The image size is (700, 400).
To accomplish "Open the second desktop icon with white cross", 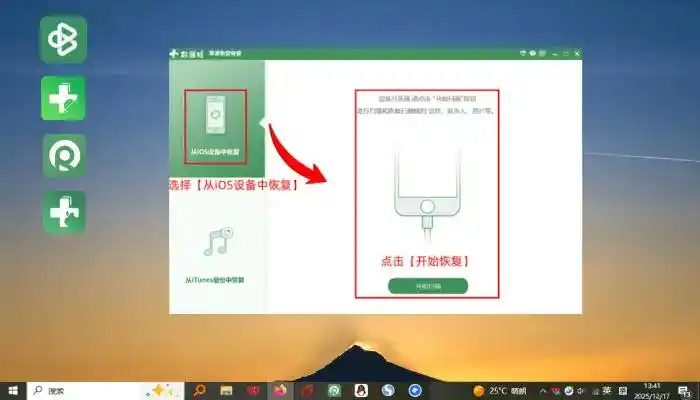I will click(63, 98).
